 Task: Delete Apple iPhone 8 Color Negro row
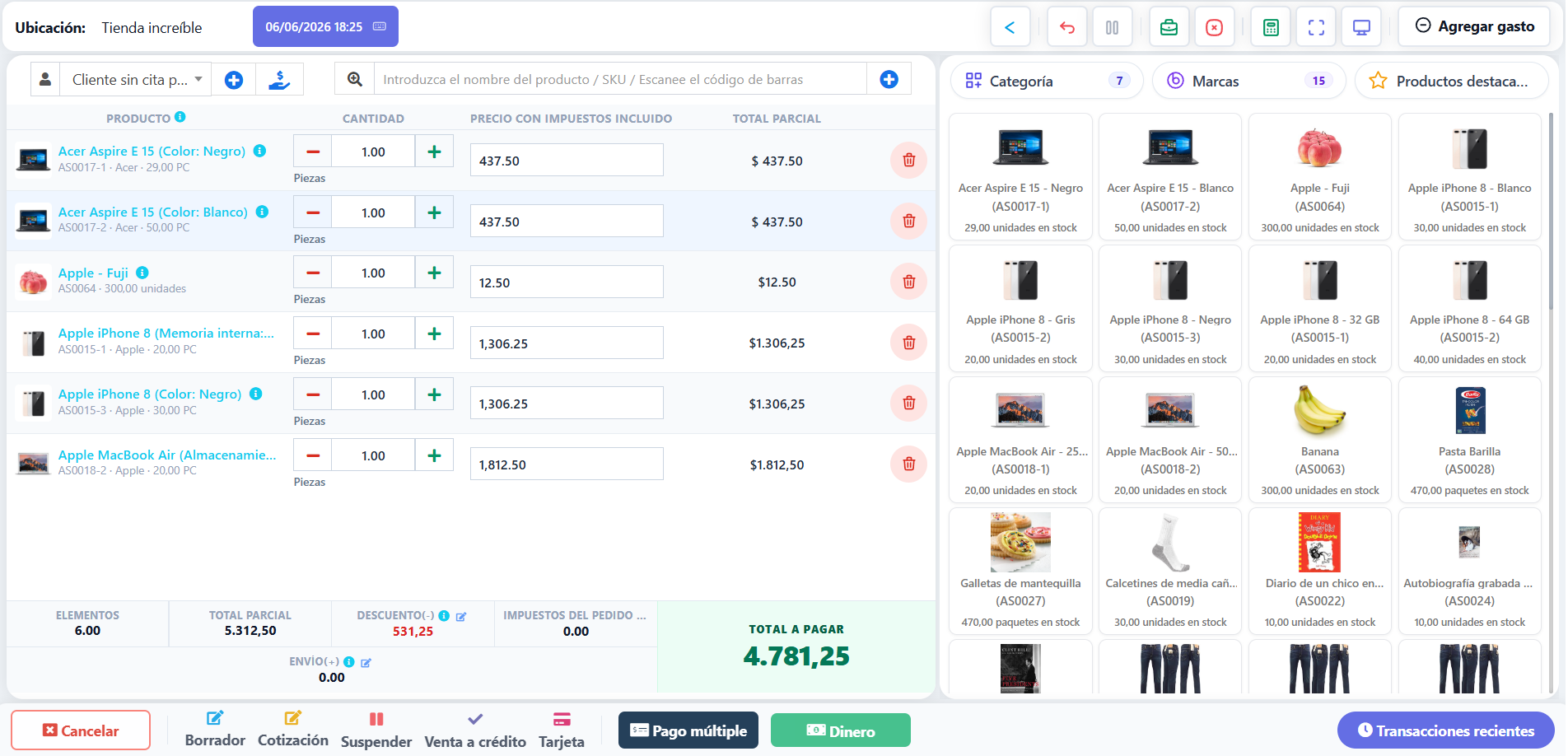pyautogui.click(x=908, y=403)
